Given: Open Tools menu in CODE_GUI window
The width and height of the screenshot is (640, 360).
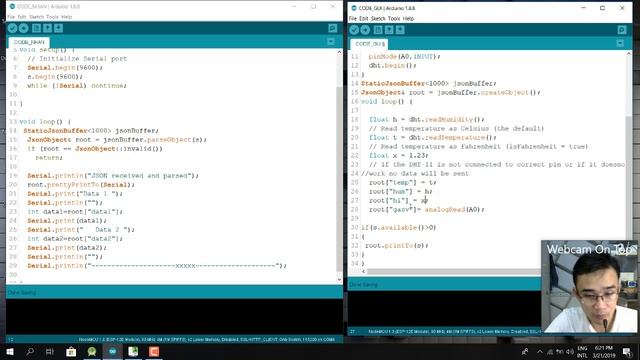Looking at the screenshot, I should coord(394,18).
